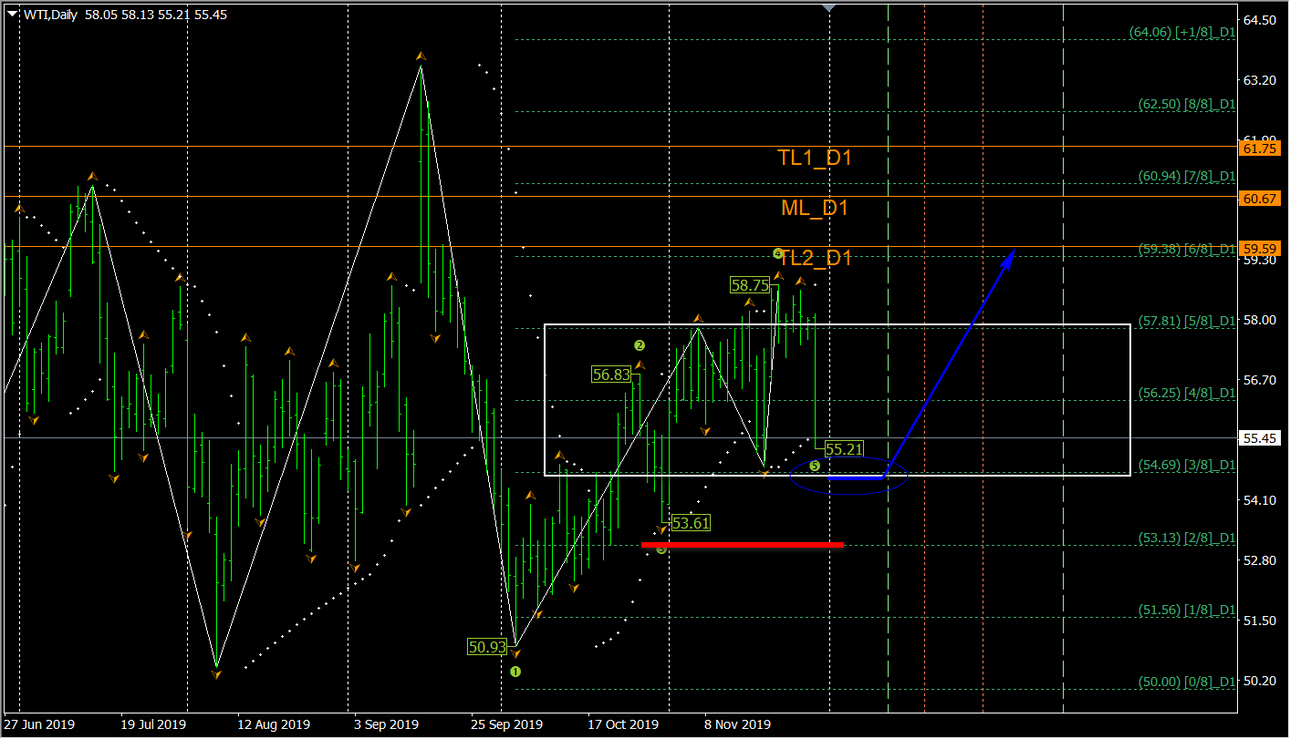Select the (59.38) [6/8]_D1 level label
This screenshot has height=739, width=1290.
click(1188, 249)
